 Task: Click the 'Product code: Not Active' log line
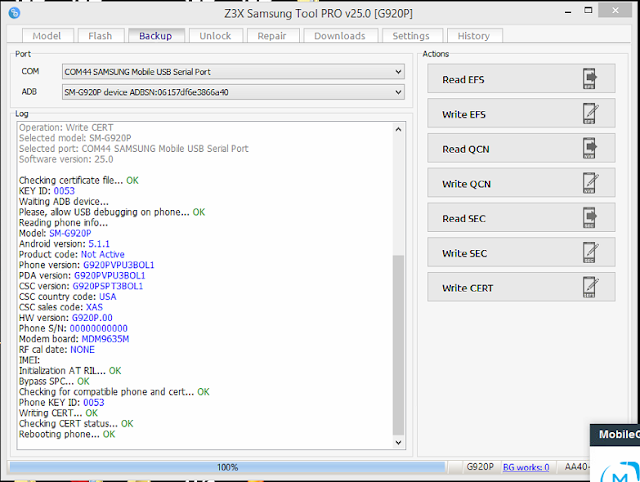point(71,254)
